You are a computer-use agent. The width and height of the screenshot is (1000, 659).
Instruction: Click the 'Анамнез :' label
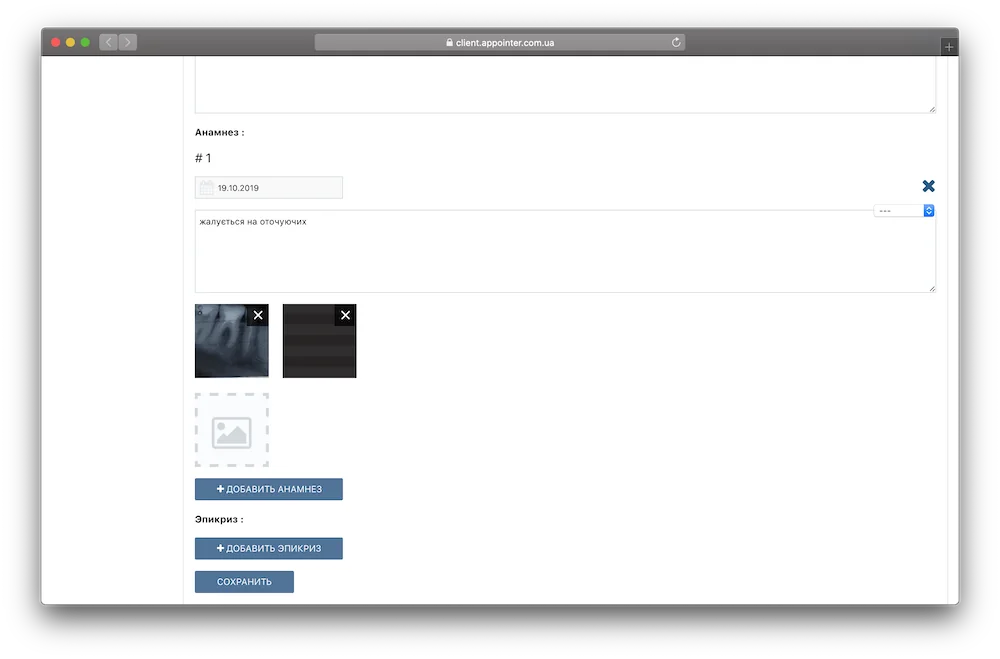click(219, 132)
